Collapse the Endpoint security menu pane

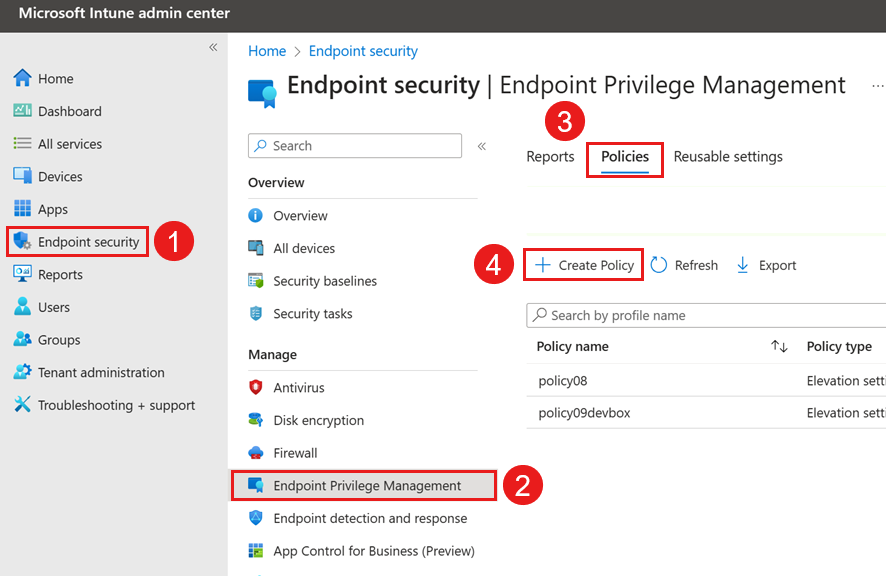point(481,145)
